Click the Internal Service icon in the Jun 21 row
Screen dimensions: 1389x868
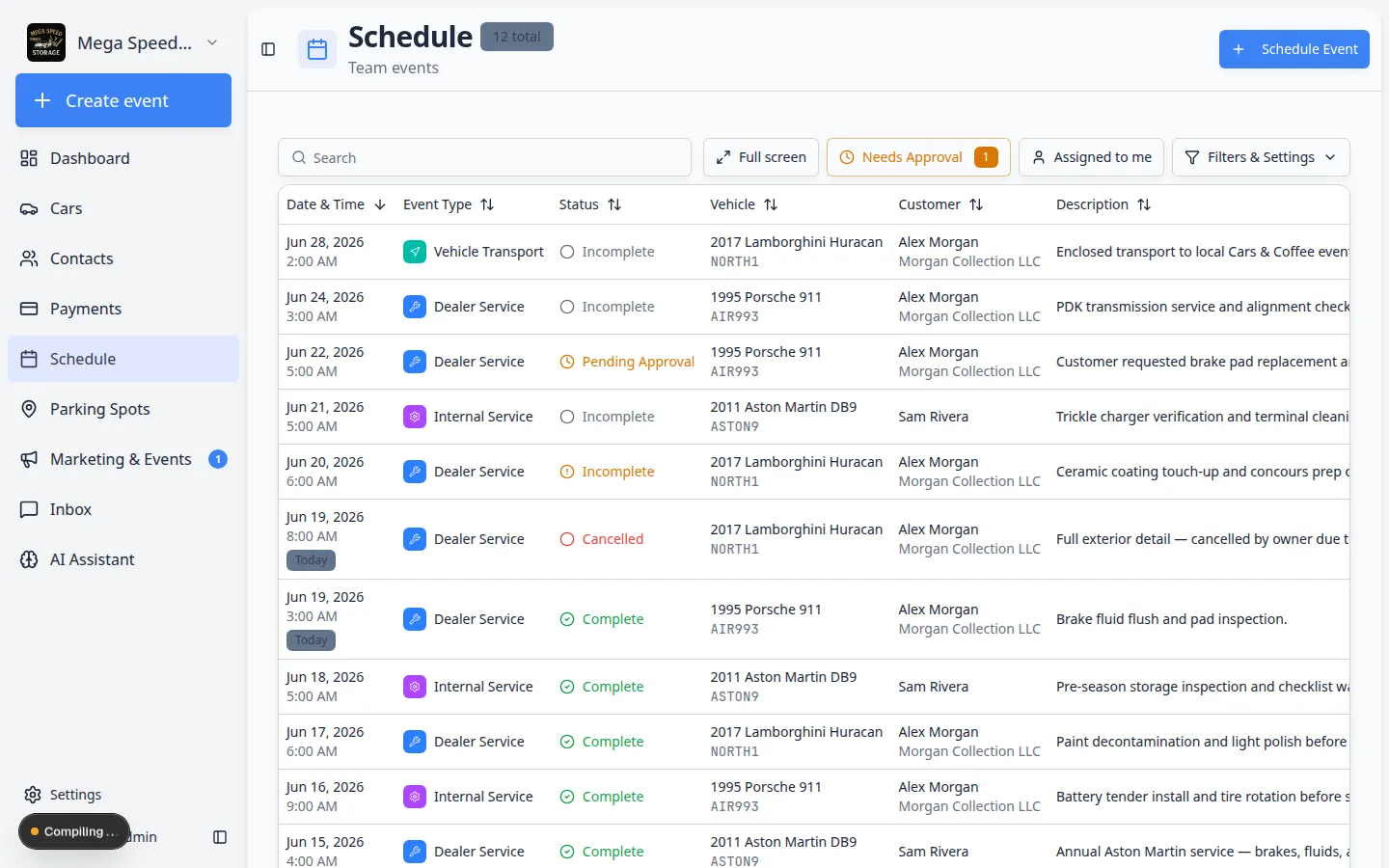pos(415,417)
